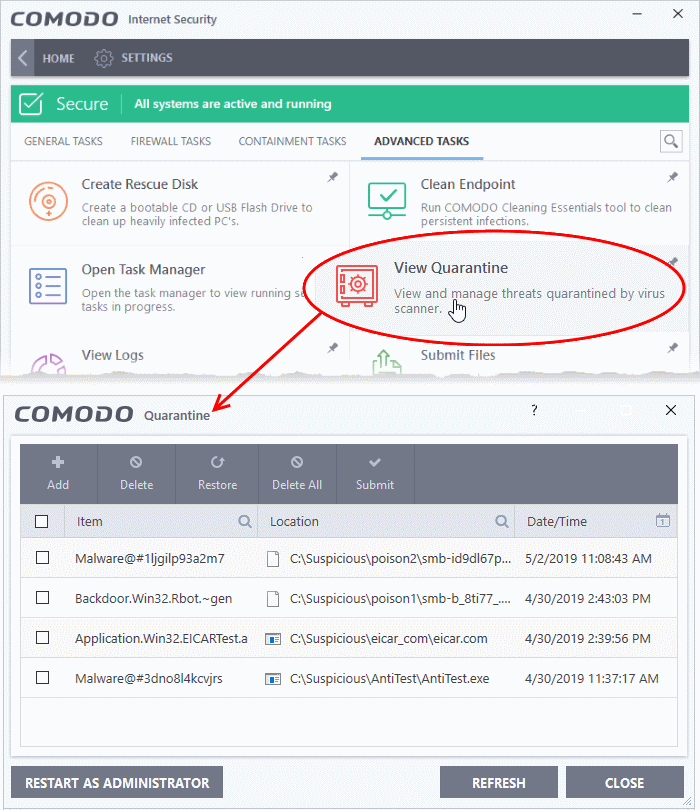Click Delete All in quarantine toolbar
Screen dimensions: 700x810
coord(297,463)
